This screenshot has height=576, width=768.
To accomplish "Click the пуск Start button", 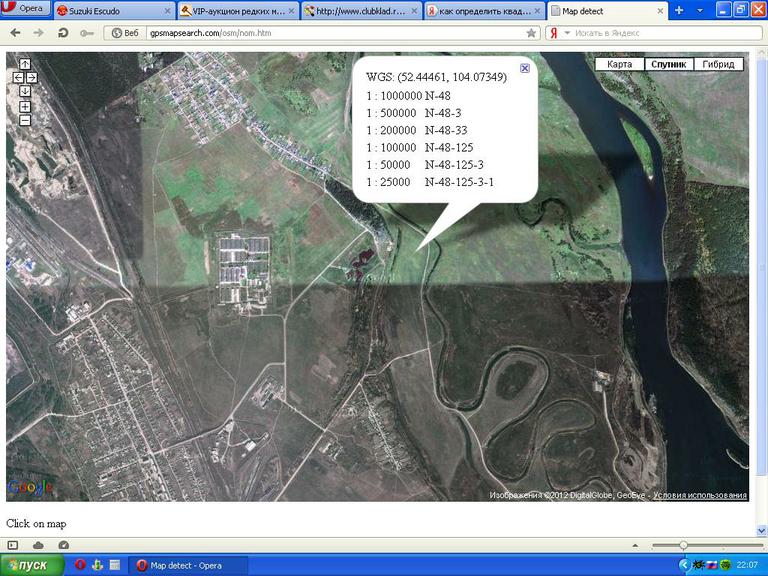I will [28, 565].
